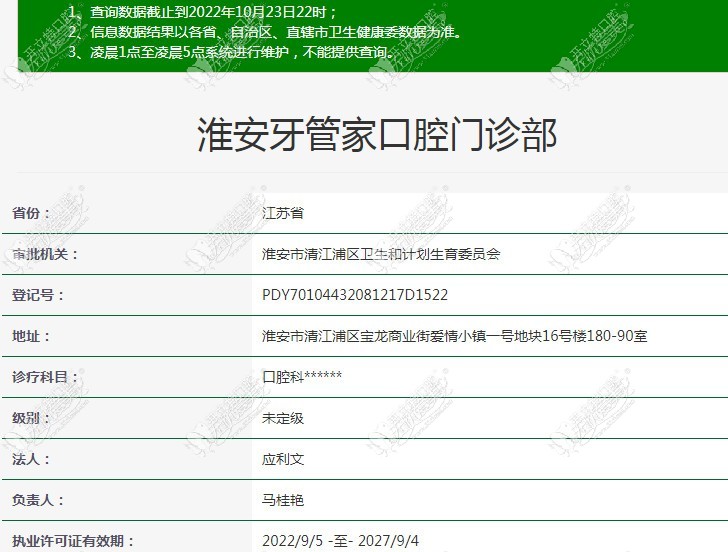This screenshot has height=552, width=728.
Task: Select the notice line about 凌晨1点至凌晨5点系统维护
Action: pyautogui.click(x=231, y=52)
